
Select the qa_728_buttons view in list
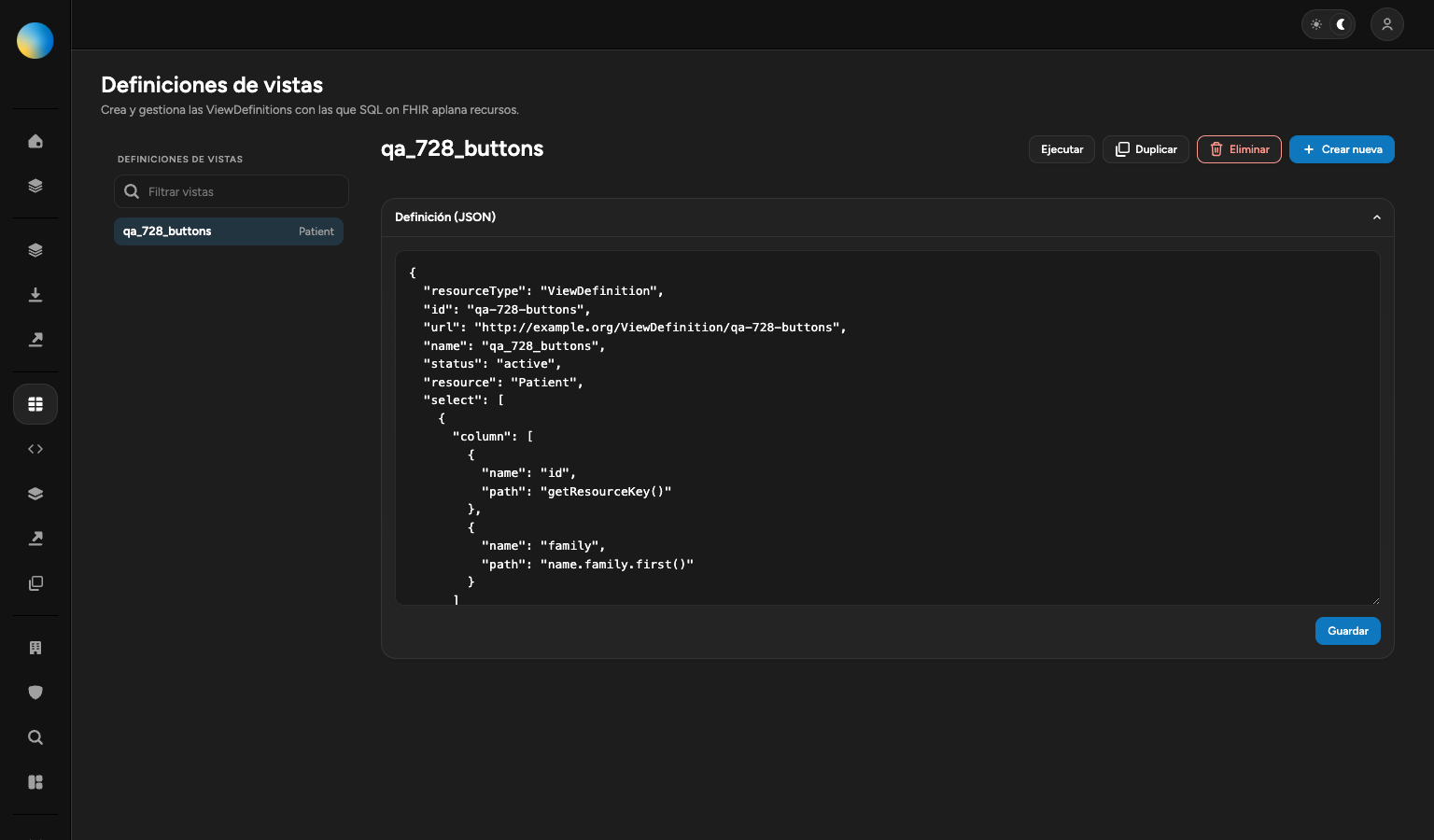coord(229,231)
